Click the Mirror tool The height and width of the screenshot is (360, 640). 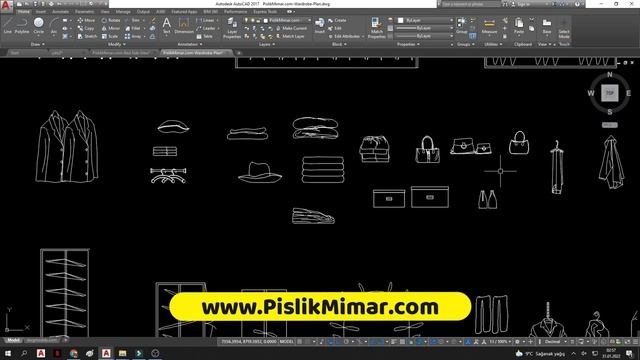point(111,28)
